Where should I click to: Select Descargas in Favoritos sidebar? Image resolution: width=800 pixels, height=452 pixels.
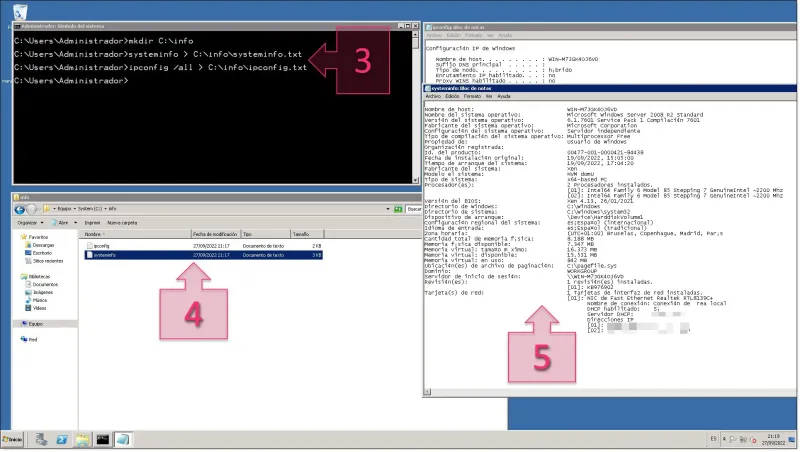(x=43, y=245)
